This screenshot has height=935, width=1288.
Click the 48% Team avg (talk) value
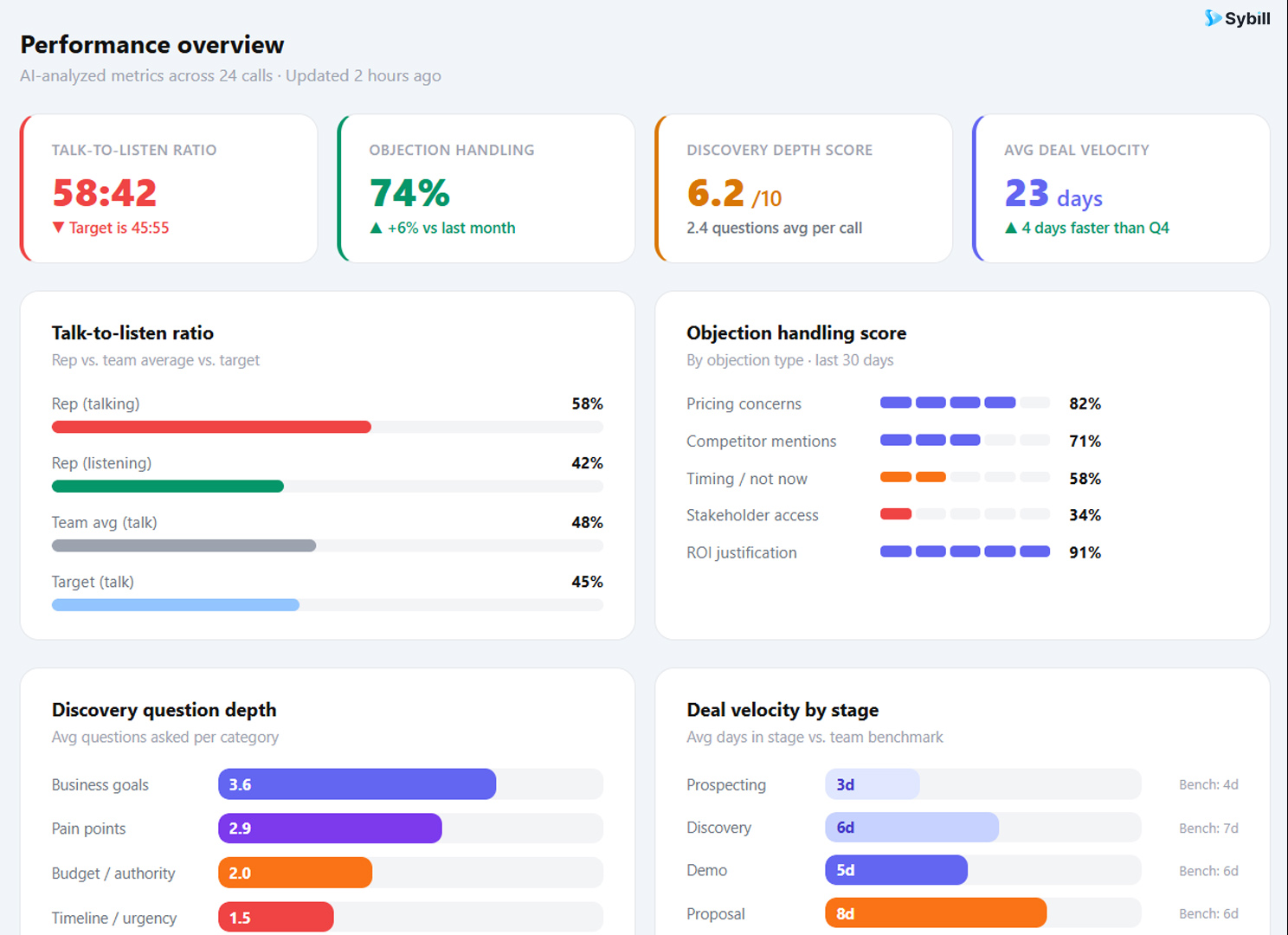click(587, 522)
